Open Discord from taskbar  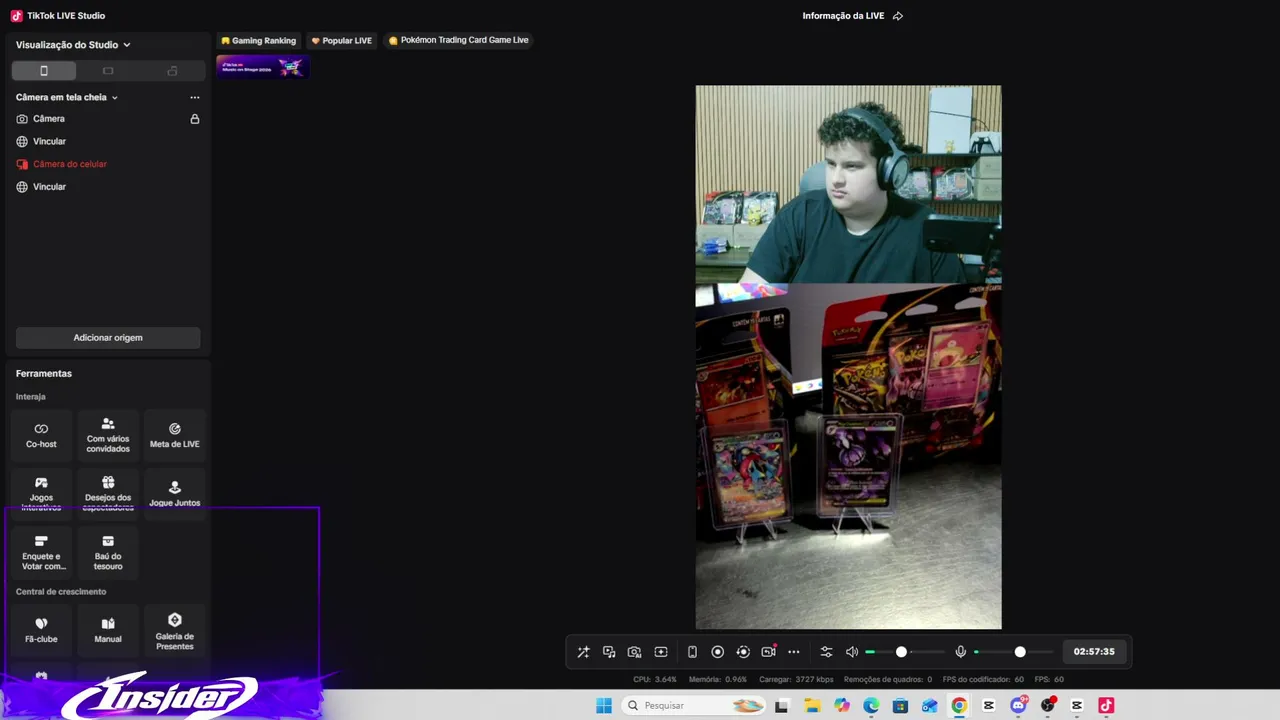point(1018,706)
